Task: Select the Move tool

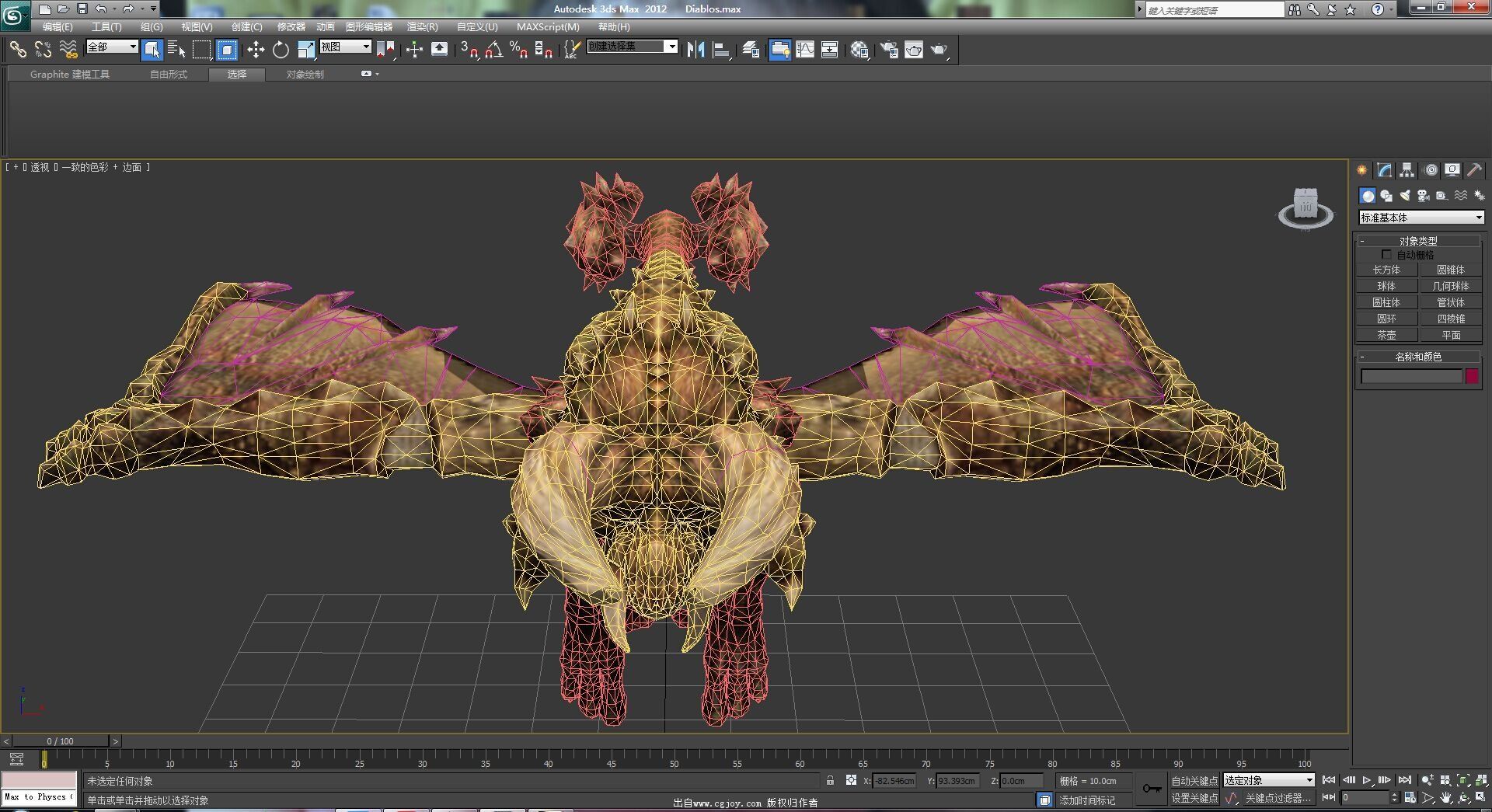Action: (x=256, y=50)
